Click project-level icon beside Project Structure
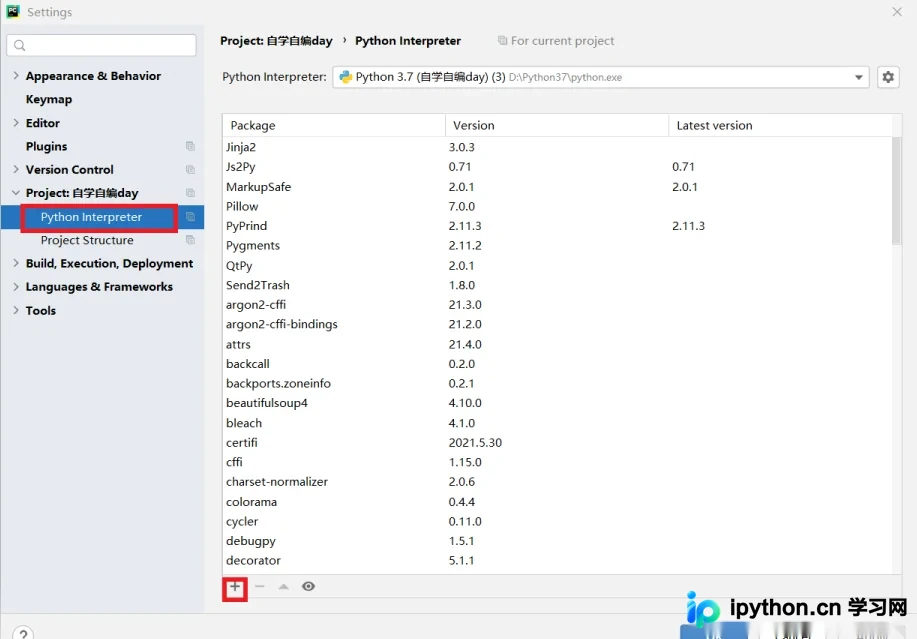The image size is (917, 639). point(190,240)
